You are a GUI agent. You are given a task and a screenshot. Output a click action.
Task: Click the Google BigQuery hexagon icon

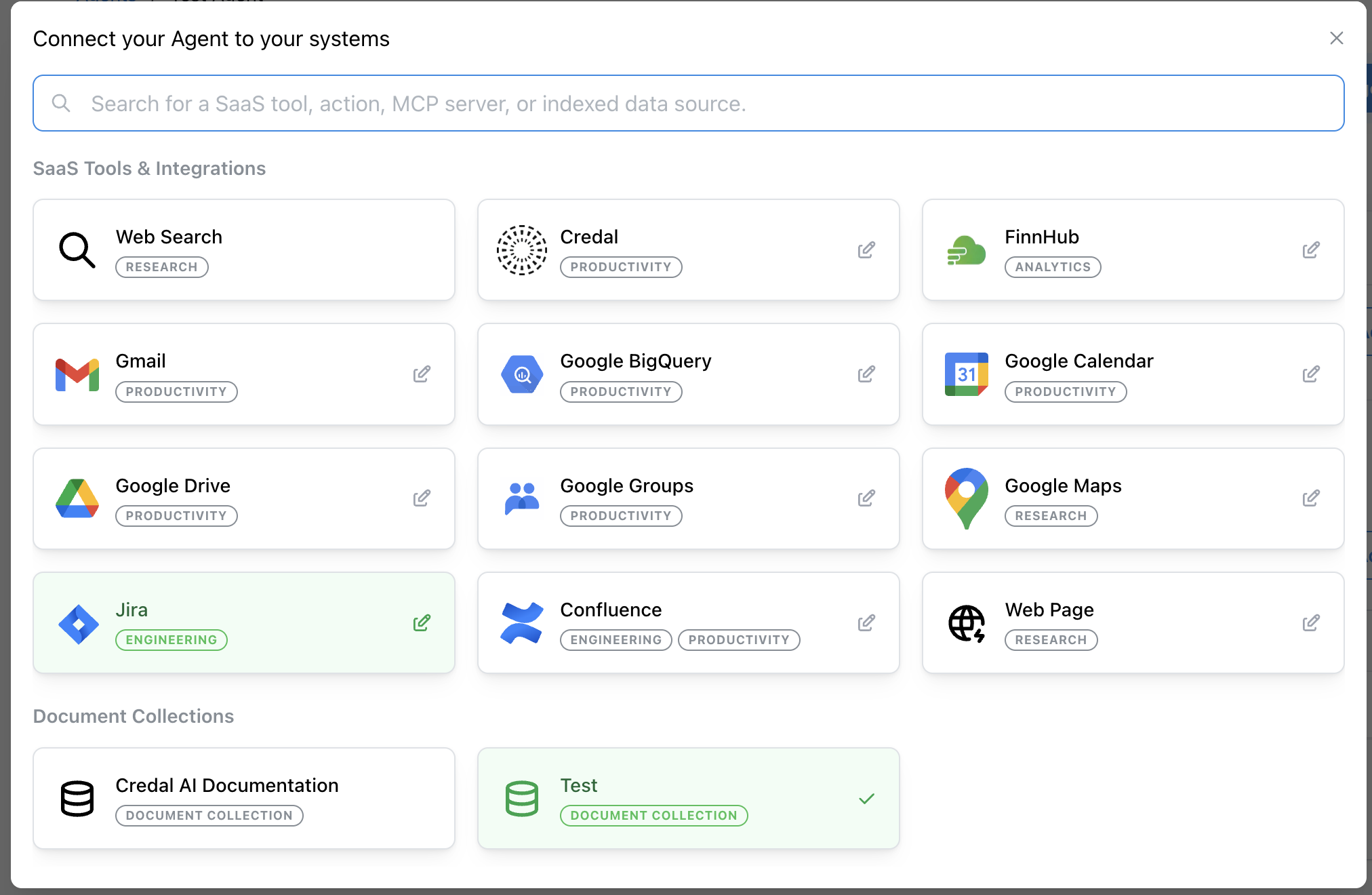pyautogui.click(x=521, y=374)
